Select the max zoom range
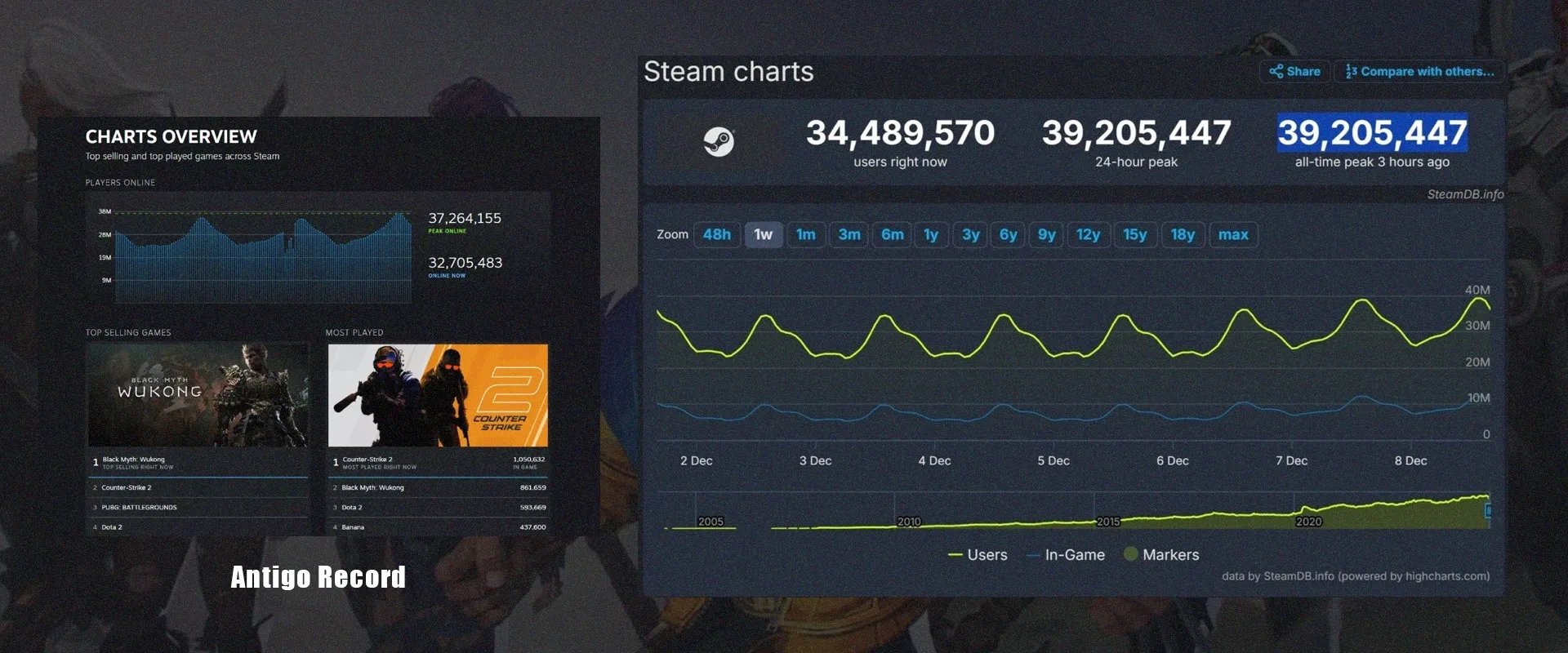The width and height of the screenshot is (1568, 653). pyautogui.click(x=1233, y=234)
